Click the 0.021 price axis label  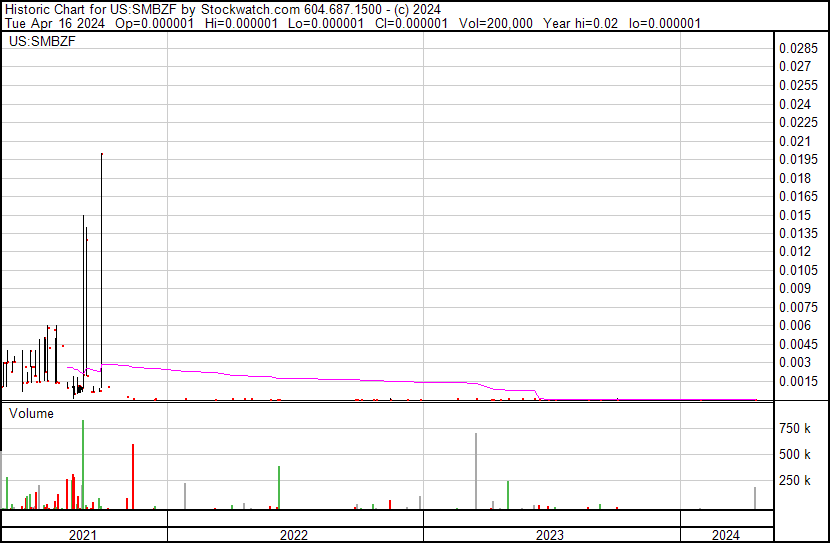795,141
